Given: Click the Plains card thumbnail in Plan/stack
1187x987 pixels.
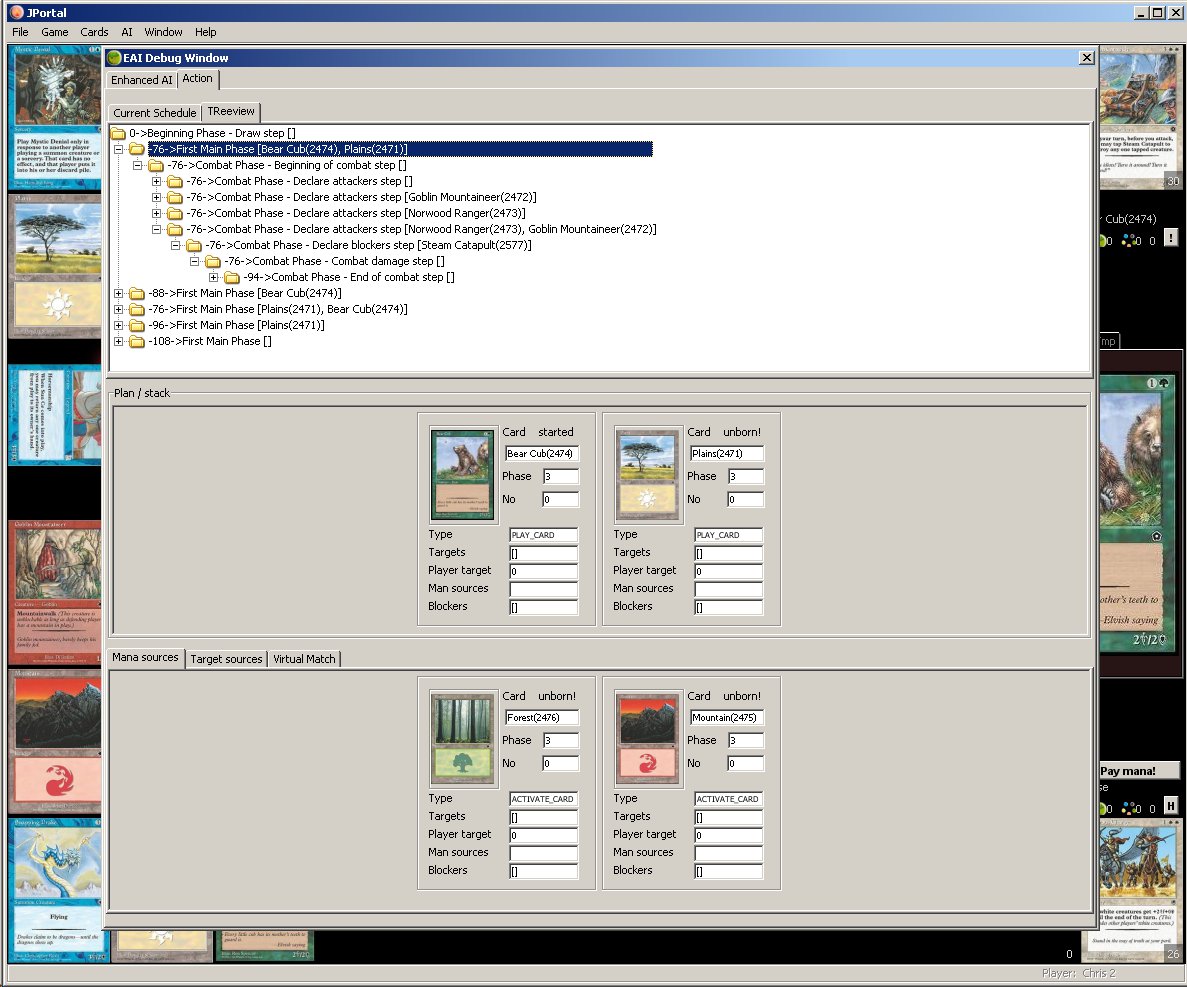Looking at the screenshot, I should (x=648, y=475).
